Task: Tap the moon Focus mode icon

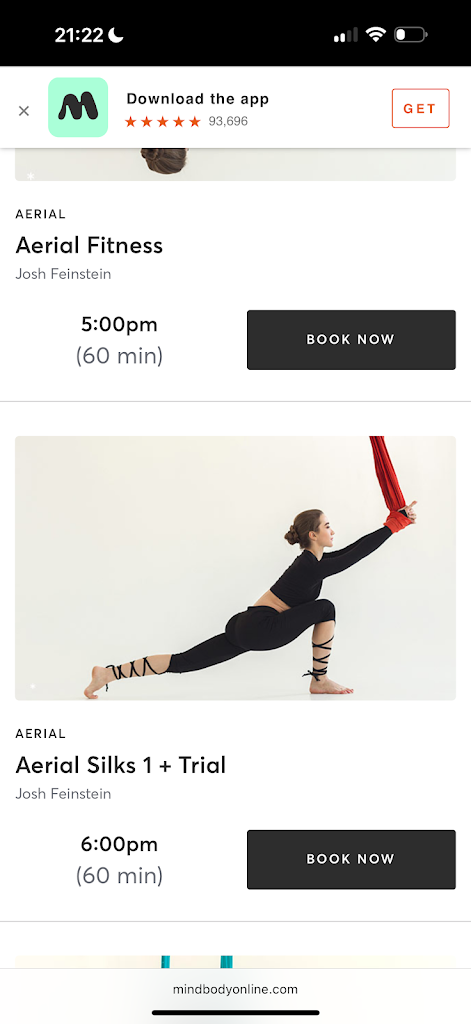Action: 116,35
